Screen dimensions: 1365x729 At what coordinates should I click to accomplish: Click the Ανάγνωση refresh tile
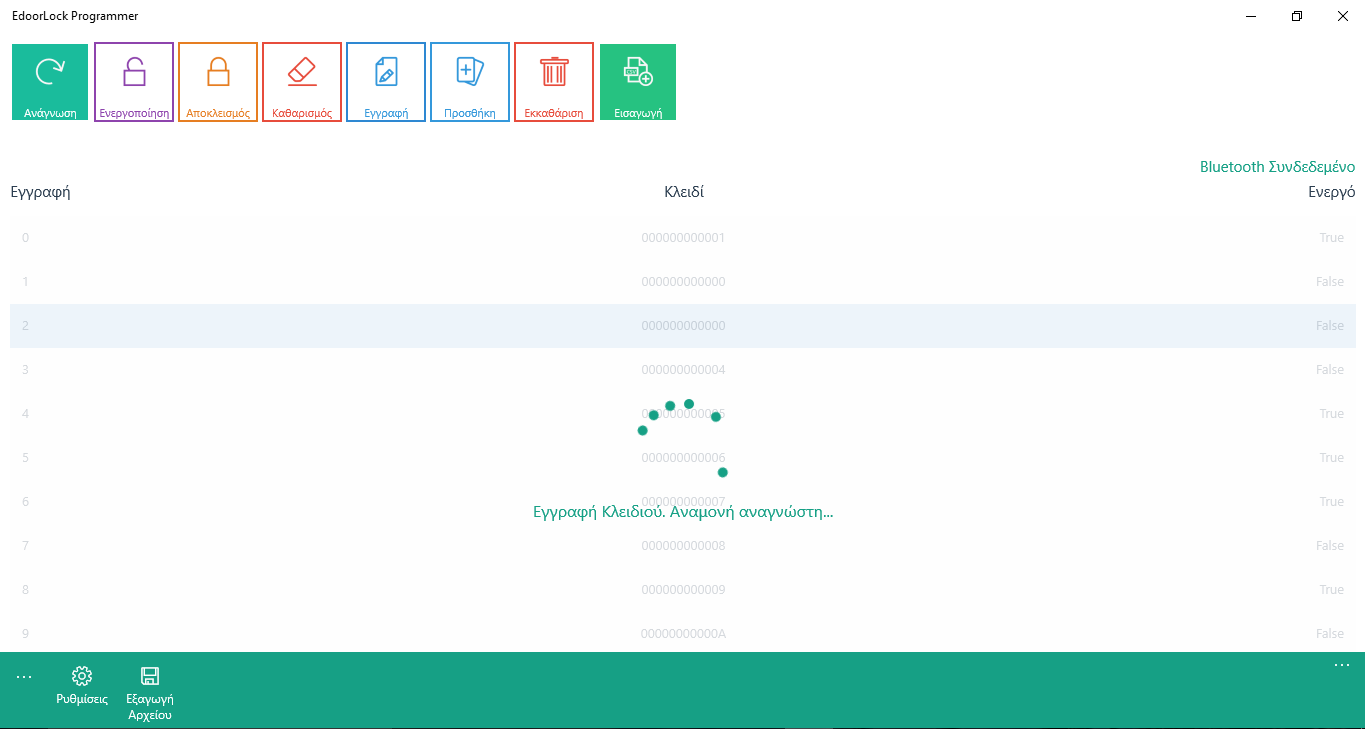click(50, 82)
